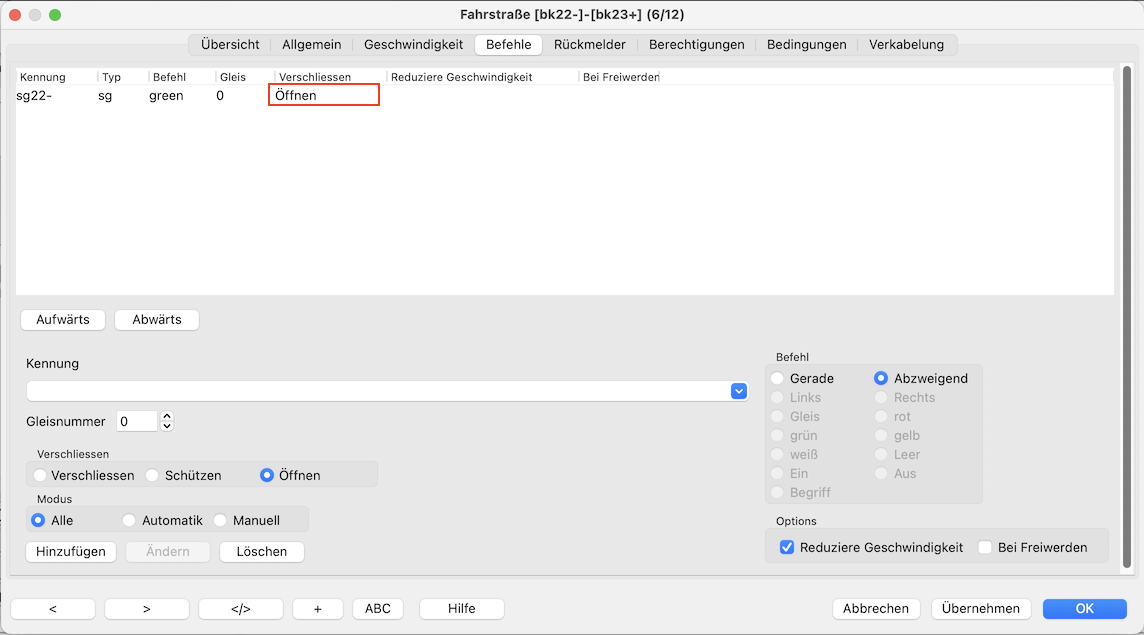Click the Gleisnummer input field

[137, 421]
